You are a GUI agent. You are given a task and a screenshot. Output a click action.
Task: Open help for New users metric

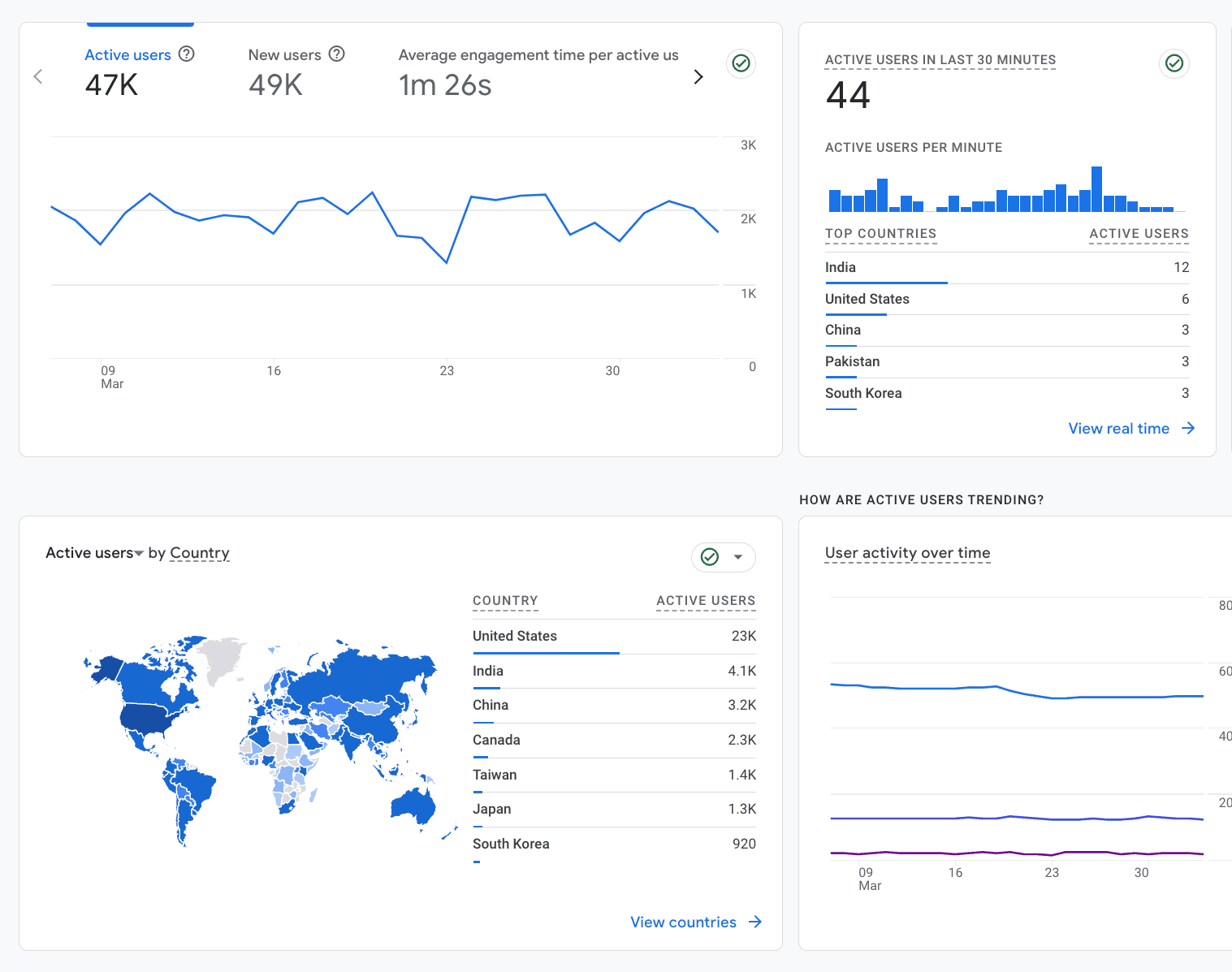(x=337, y=54)
